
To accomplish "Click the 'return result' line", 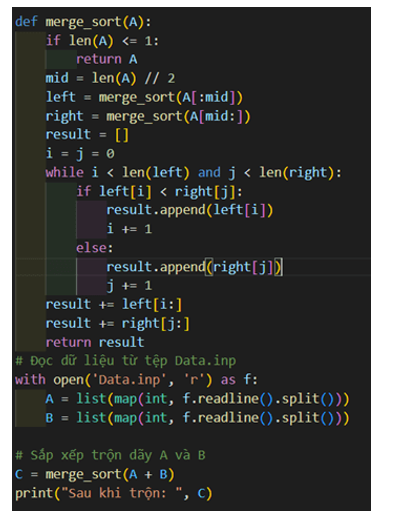I will pyautogui.click(x=95, y=342).
